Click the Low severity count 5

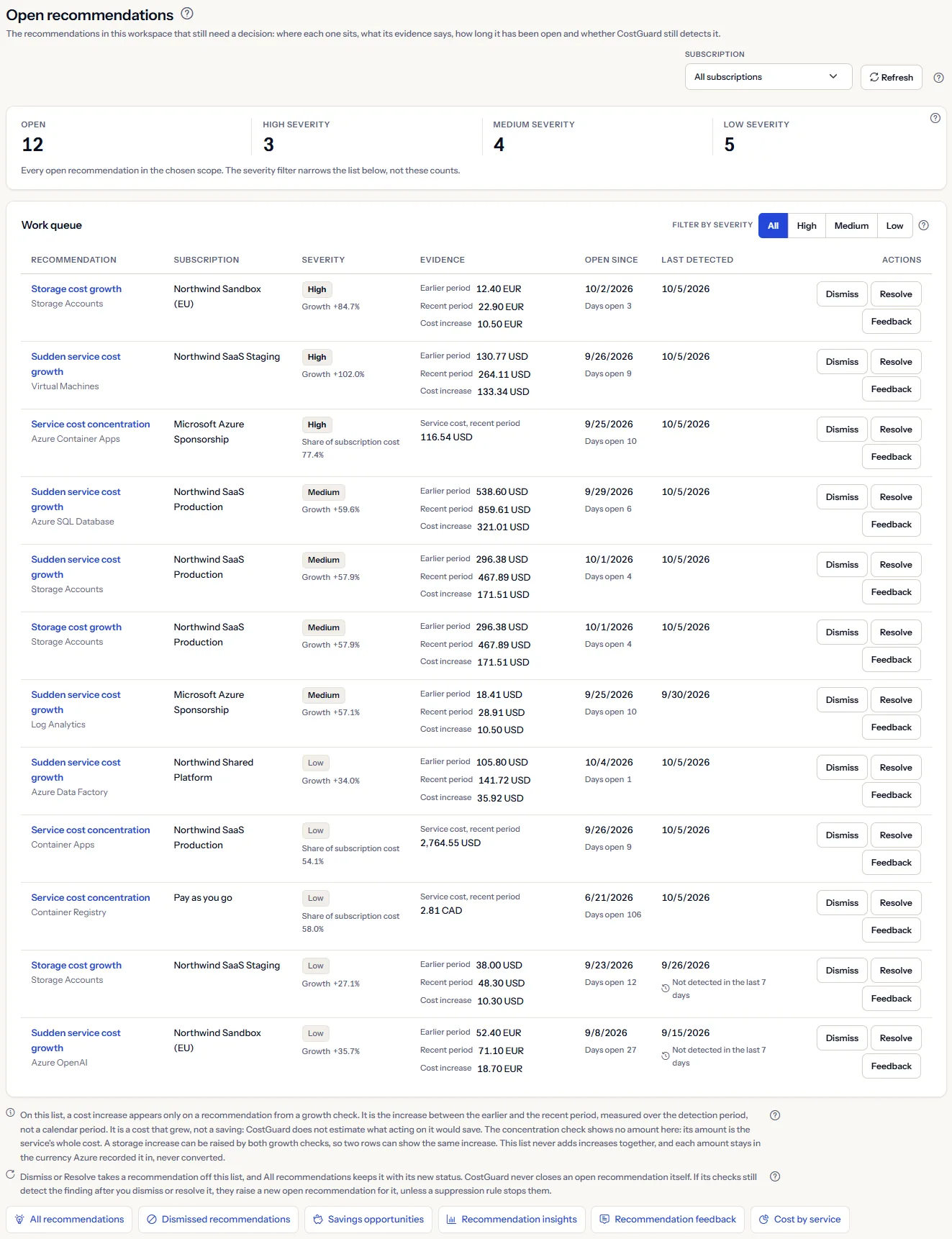coord(729,145)
